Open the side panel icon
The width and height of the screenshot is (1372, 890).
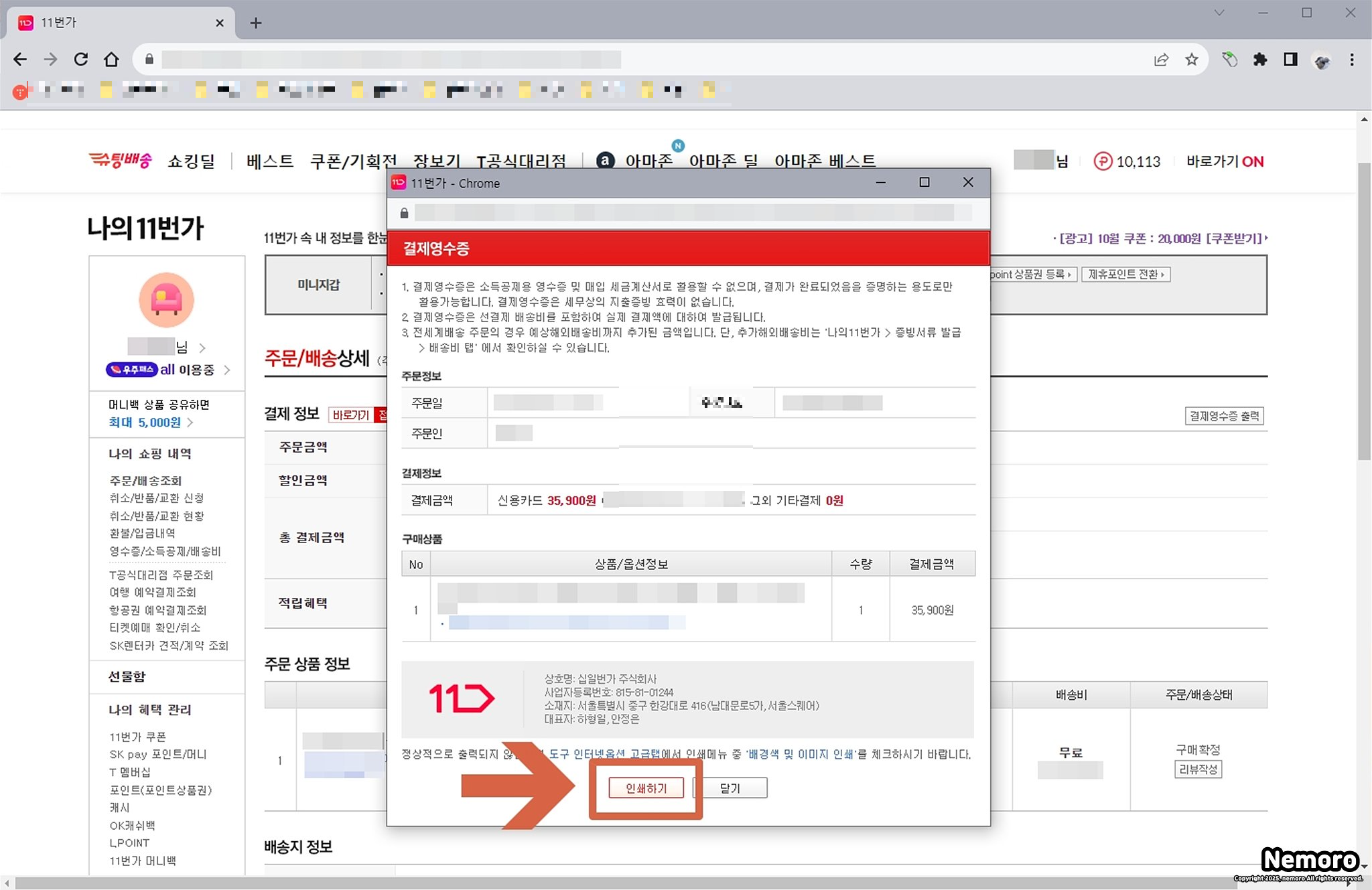click(x=1290, y=60)
